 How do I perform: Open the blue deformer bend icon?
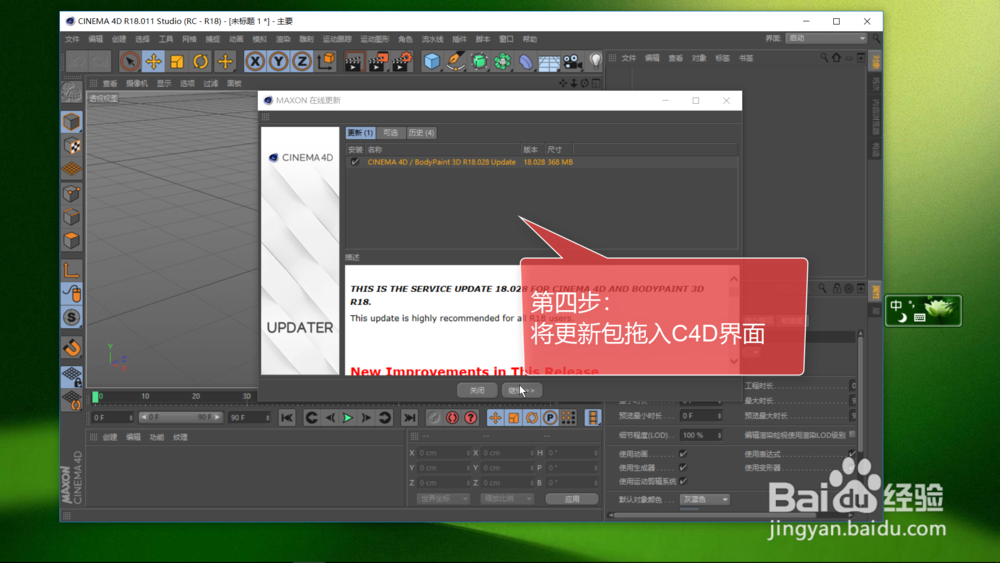(526, 62)
